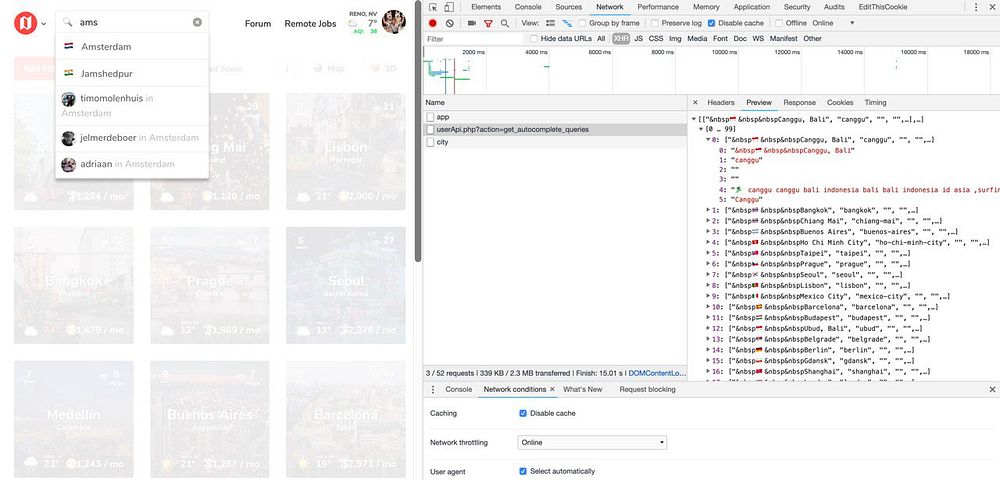Open the Security tab
This screenshot has width=1000, height=480.
coord(797,7)
